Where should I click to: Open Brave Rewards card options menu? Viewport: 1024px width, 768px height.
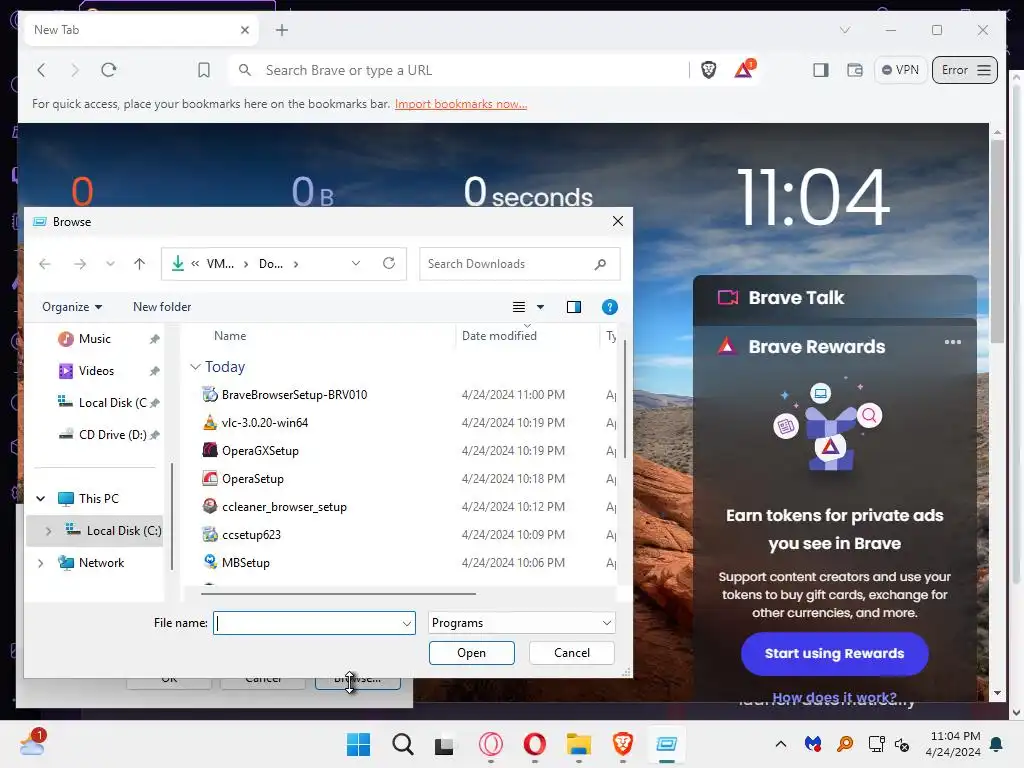tap(953, 342)
